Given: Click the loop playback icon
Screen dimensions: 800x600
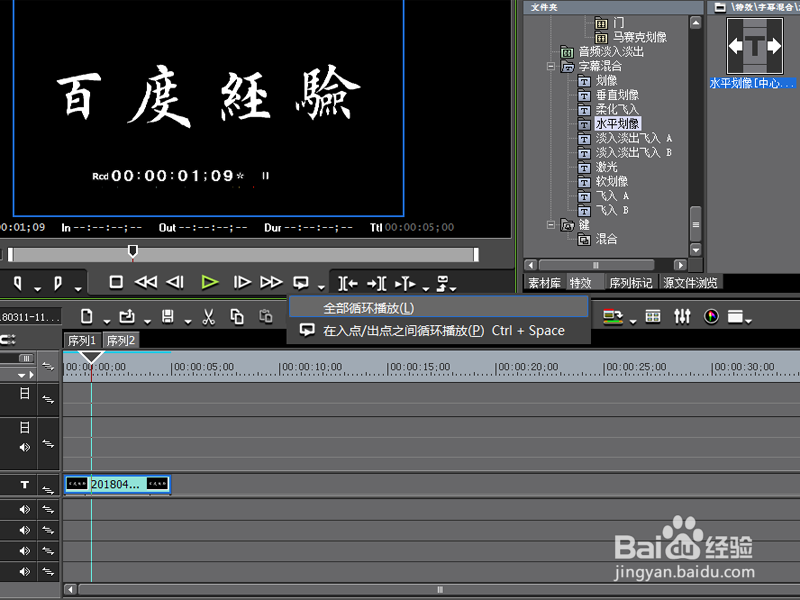Looking at the screenshot, I should tap(301, 283).
